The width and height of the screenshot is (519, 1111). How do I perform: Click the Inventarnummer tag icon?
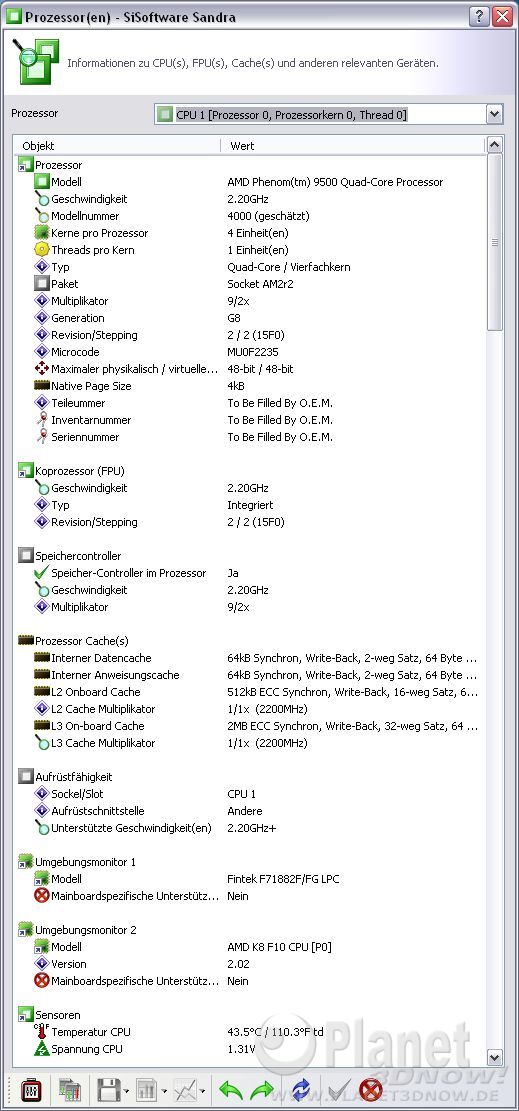(x=41, y=420)
